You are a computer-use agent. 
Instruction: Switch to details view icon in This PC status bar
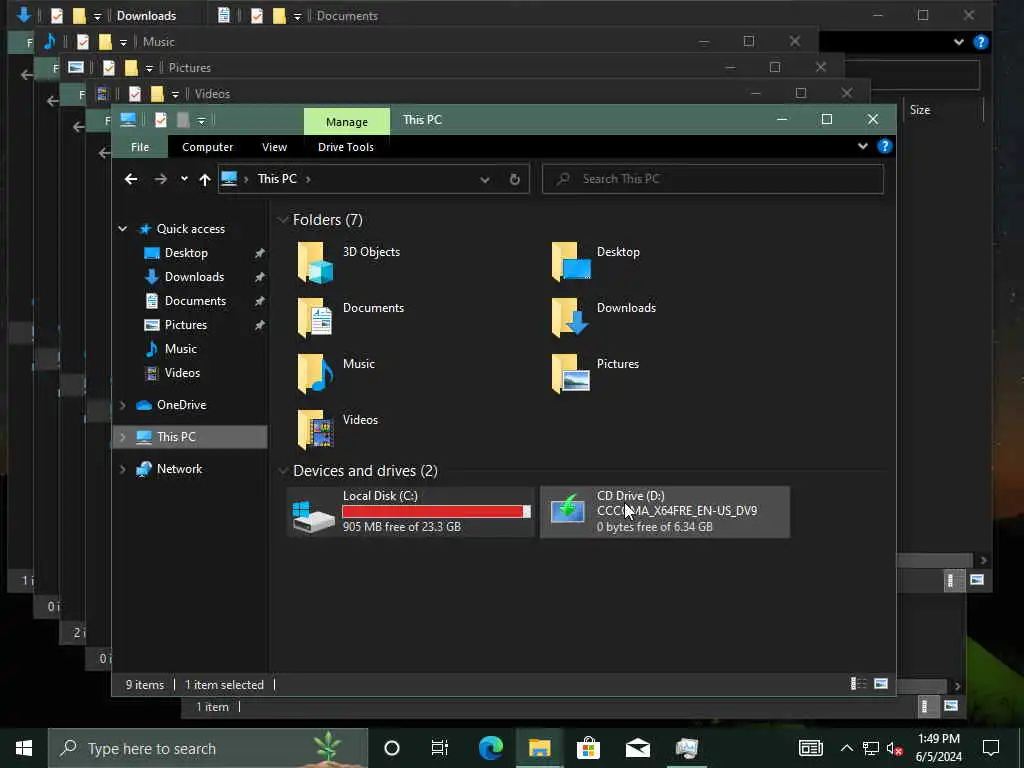click(859, 684)
